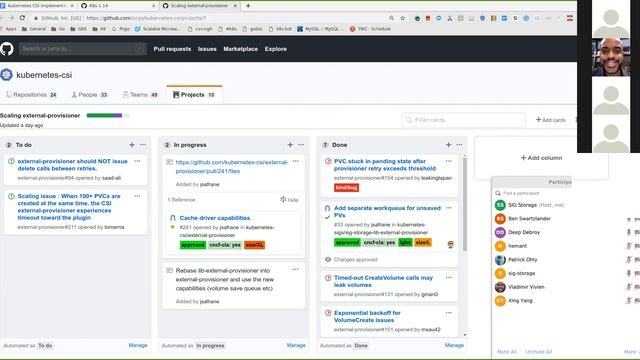Open Issues in the GitHub header
Image resolution: width=640 pixels, height=360 pixels.
(x=207, y=49)
